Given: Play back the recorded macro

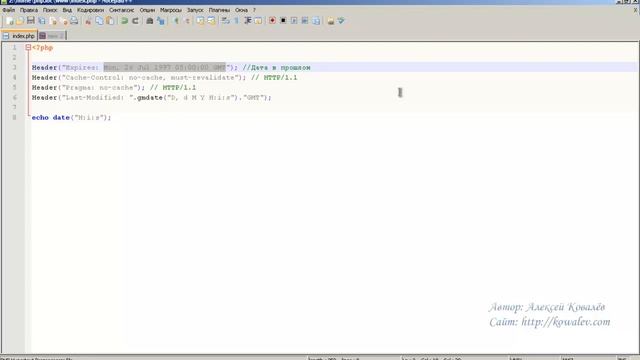Looking at the screenshot, I should click(x=294, y=21).
